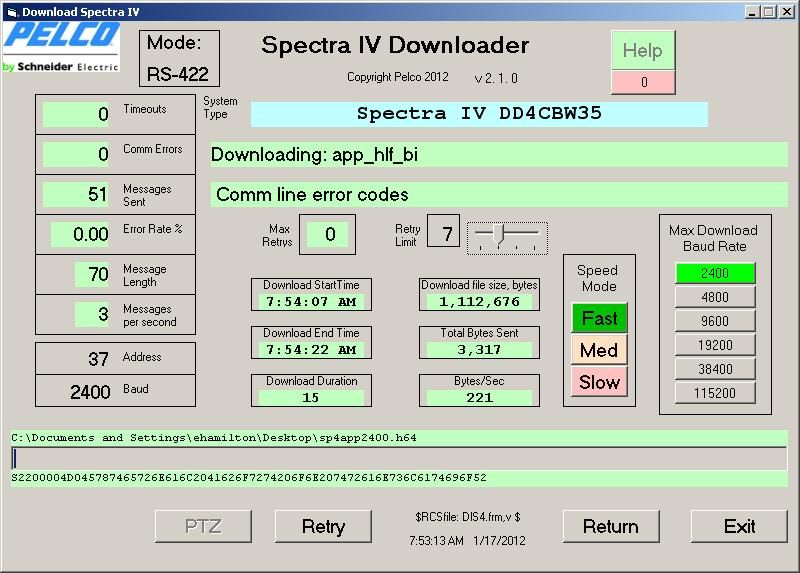Viewport: 800px width, 573px height.
Task: Select the Med speed mode
Action: tap(599, 350)
